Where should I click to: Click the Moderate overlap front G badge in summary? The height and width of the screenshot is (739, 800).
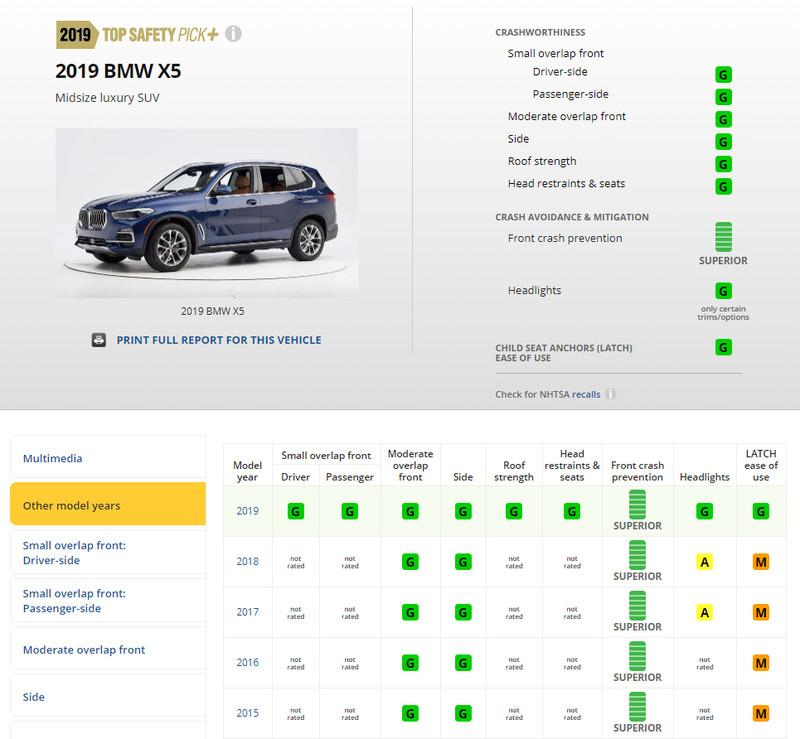click(x=723, y=119)
